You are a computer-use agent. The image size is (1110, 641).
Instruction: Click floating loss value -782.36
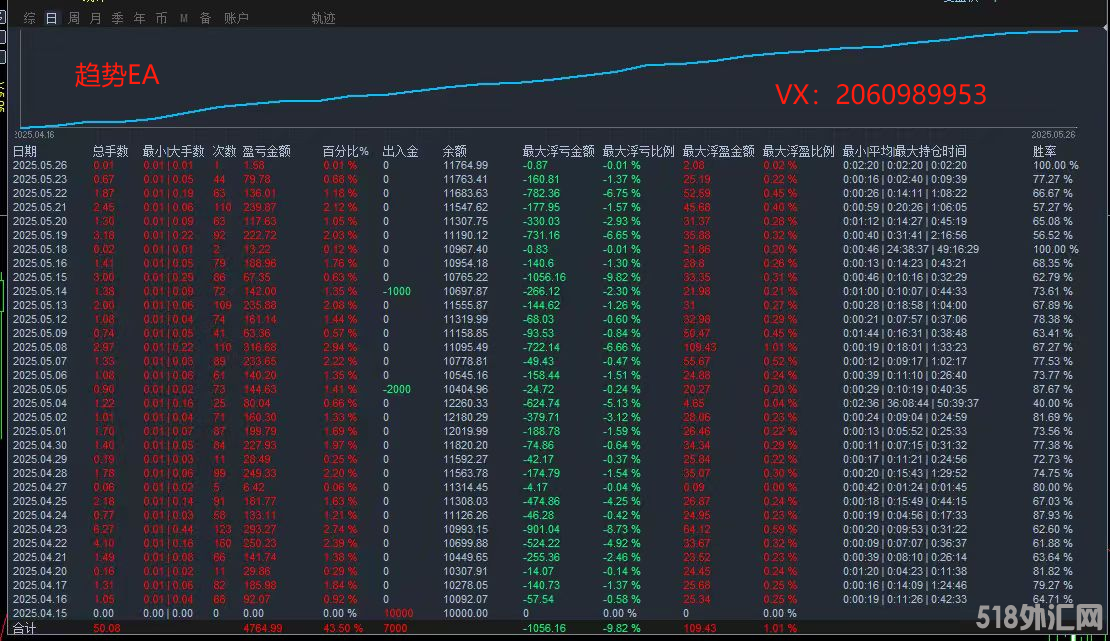coord(541,193)
